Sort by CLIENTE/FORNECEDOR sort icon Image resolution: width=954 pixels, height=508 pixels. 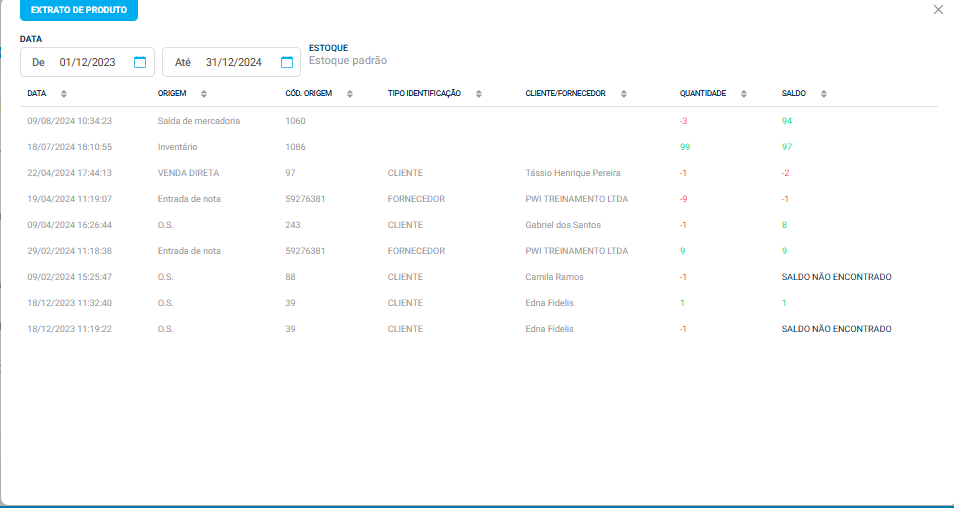624,94
